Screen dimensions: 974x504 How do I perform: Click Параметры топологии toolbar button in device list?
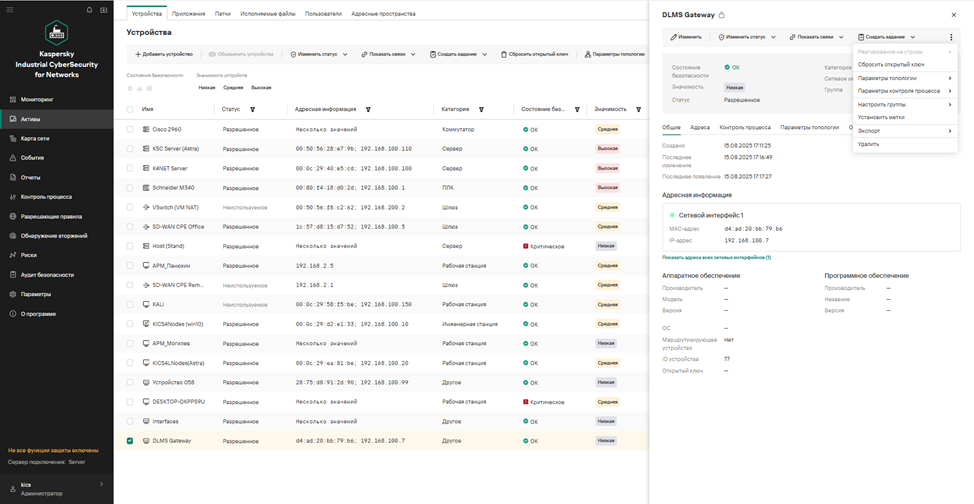[614, 55]
